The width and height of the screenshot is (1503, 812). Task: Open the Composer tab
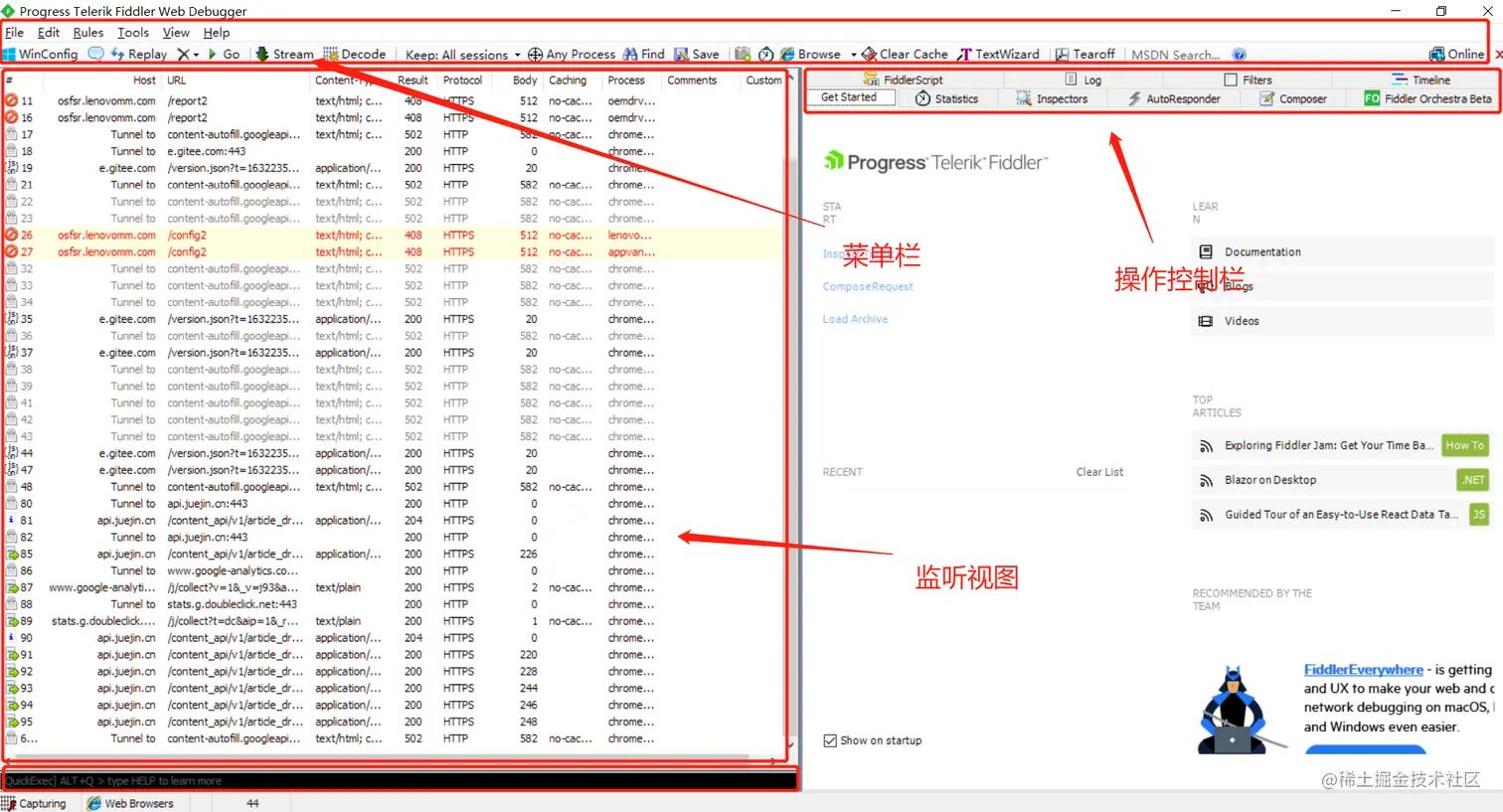tap(1293, 98)
